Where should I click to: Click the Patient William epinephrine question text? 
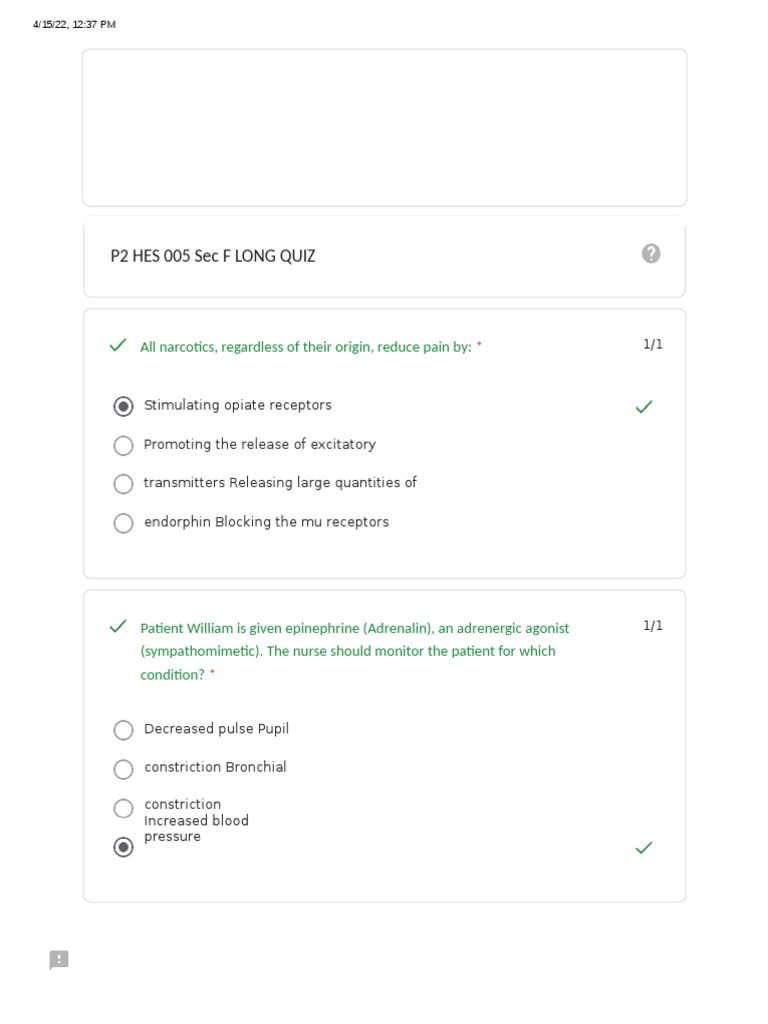click(x=354, y=651)
